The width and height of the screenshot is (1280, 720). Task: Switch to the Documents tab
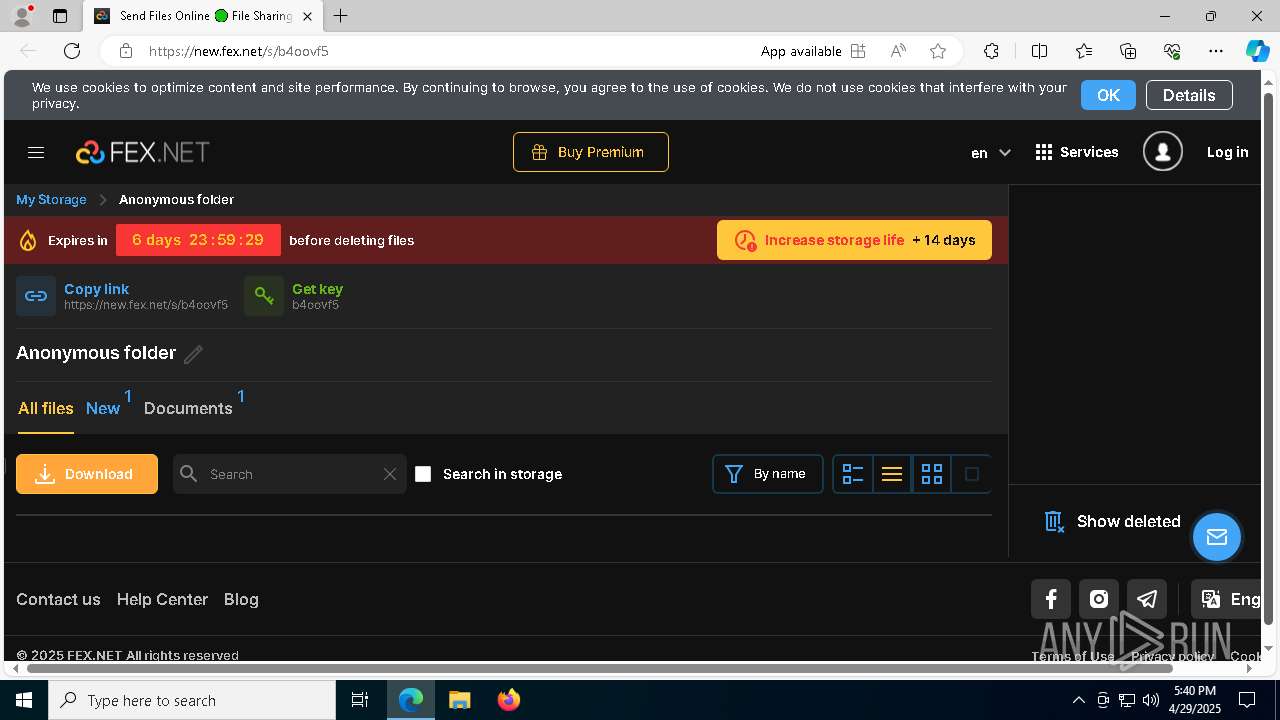point(188,408)
